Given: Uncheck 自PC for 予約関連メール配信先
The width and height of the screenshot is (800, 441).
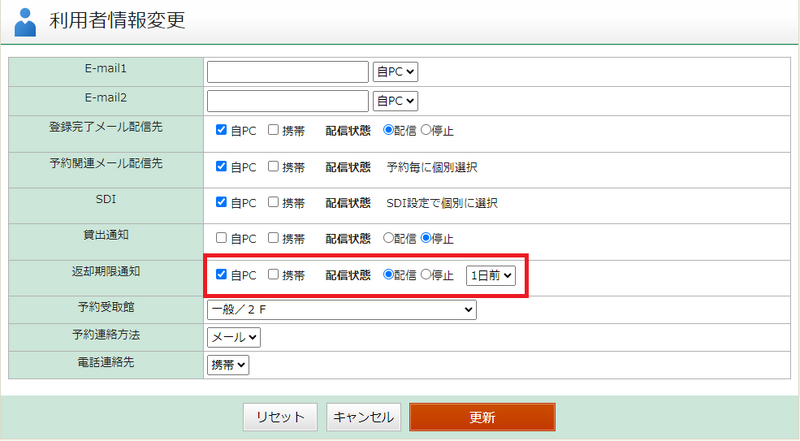Looking at the screenshot, I should click(x=221, y=166).
